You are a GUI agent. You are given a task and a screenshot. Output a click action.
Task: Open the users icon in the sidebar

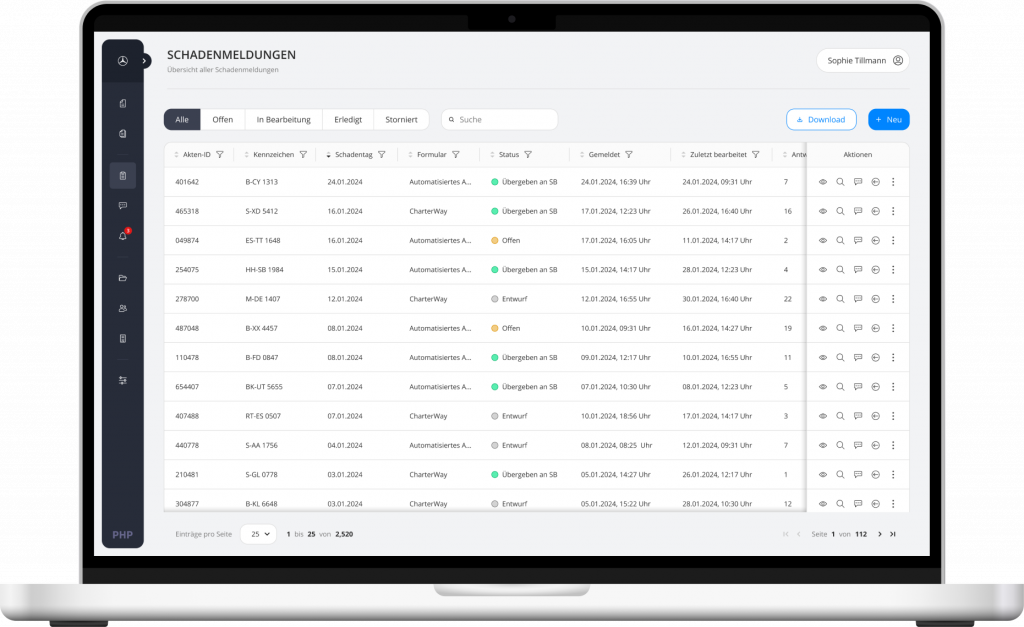pos(123,308)
